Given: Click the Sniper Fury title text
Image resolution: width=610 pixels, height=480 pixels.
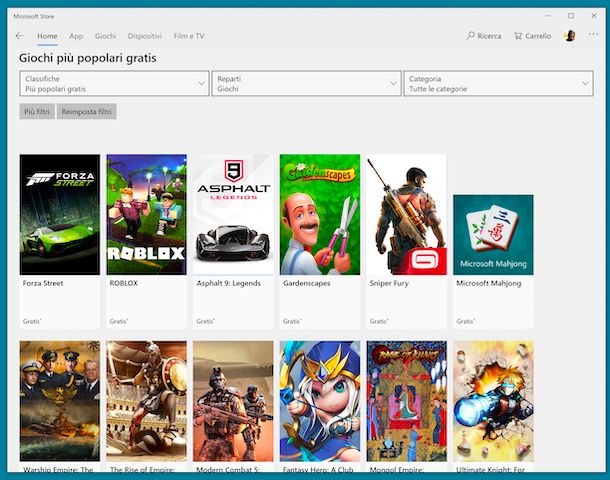Looking at the screenshot, I should point(389,283).
